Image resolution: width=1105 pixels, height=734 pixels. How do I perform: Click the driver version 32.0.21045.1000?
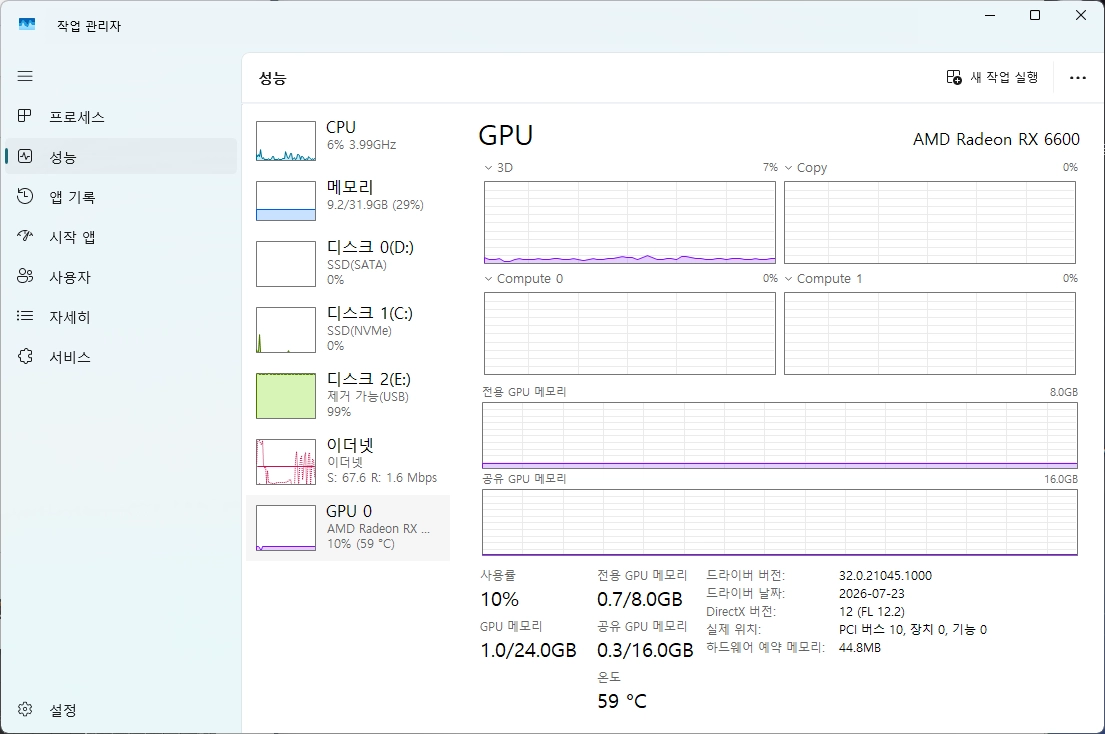coord(885,576)
